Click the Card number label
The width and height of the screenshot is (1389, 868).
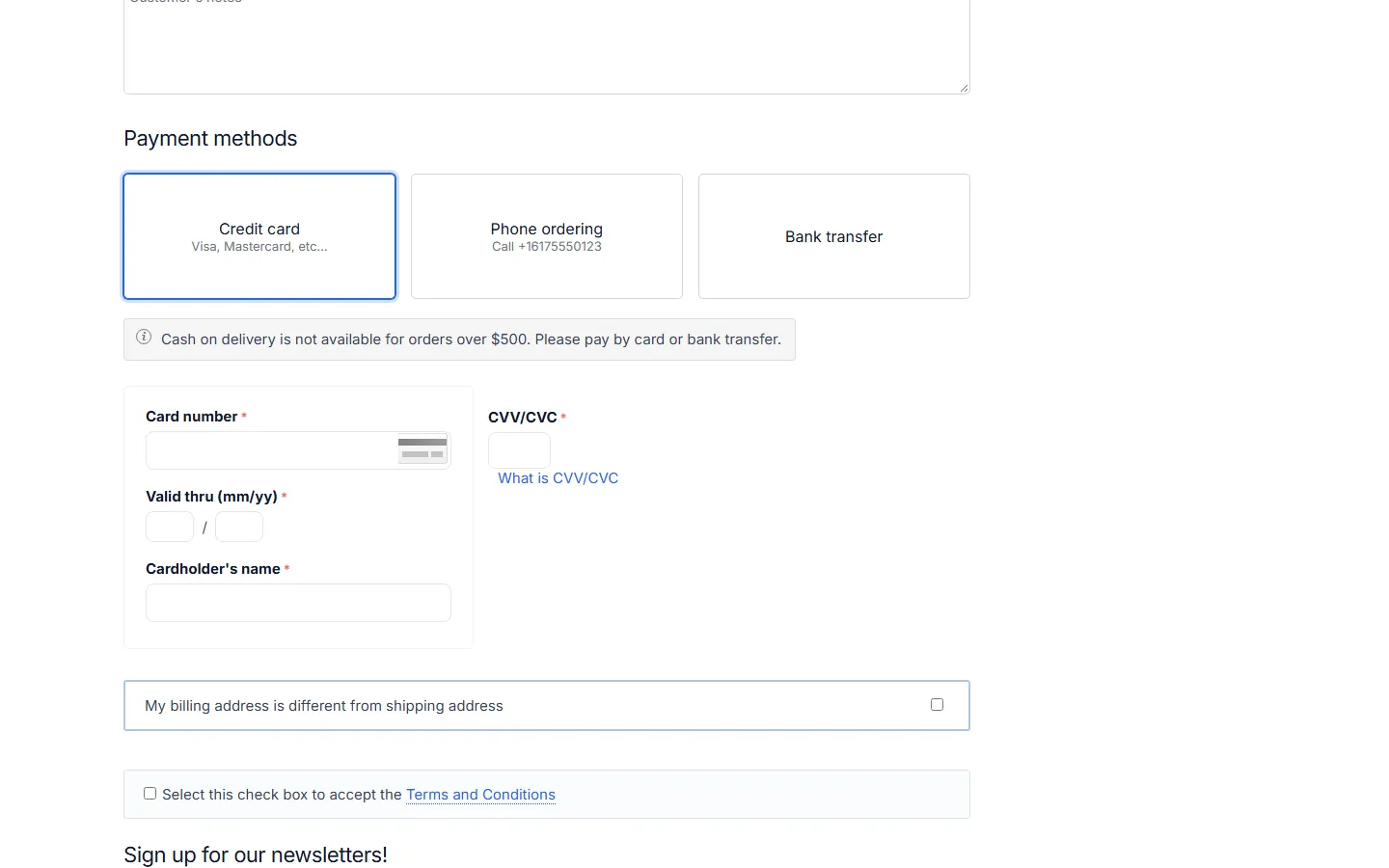(x=191, y=417)
